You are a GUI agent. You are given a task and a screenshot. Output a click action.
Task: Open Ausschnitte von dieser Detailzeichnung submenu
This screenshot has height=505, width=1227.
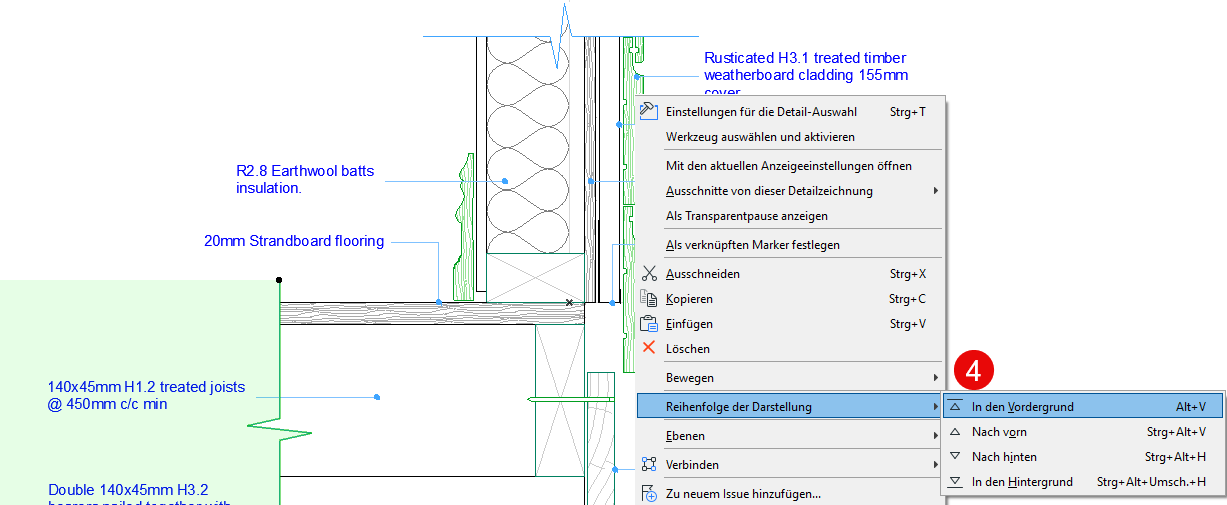pyautogui.click(x=790, y=190)
